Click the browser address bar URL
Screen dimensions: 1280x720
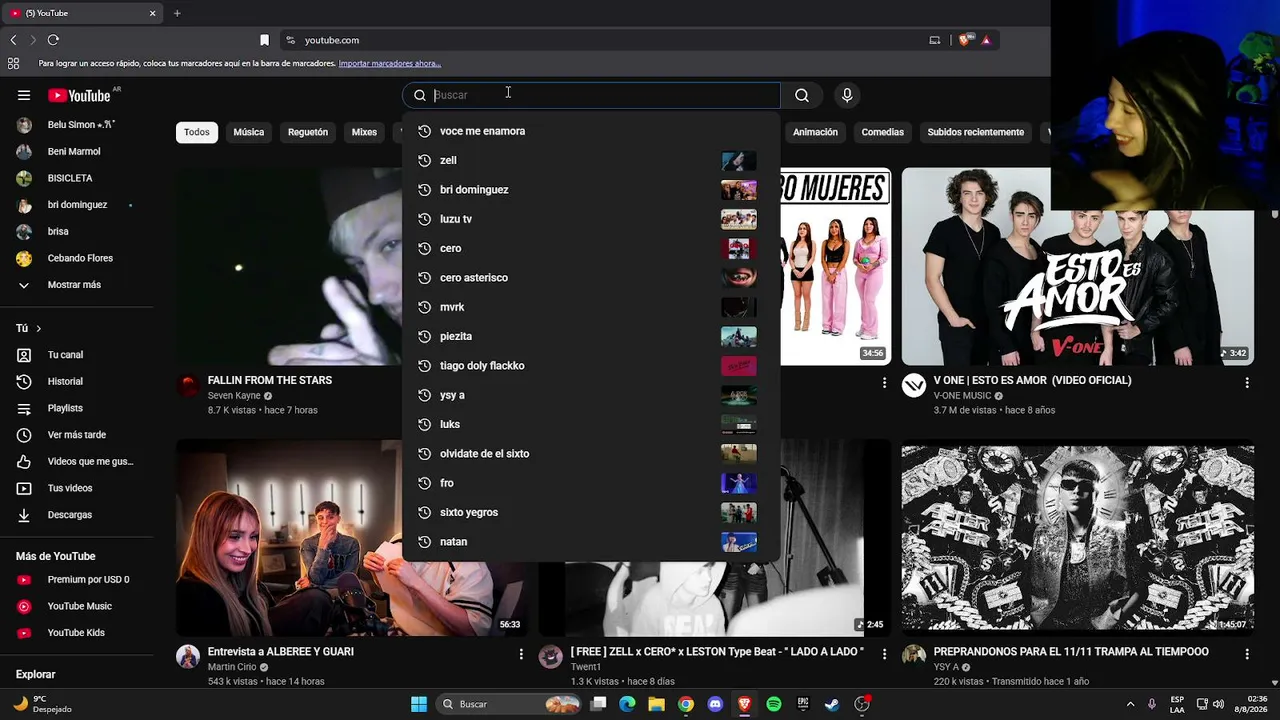pos(332,40)
